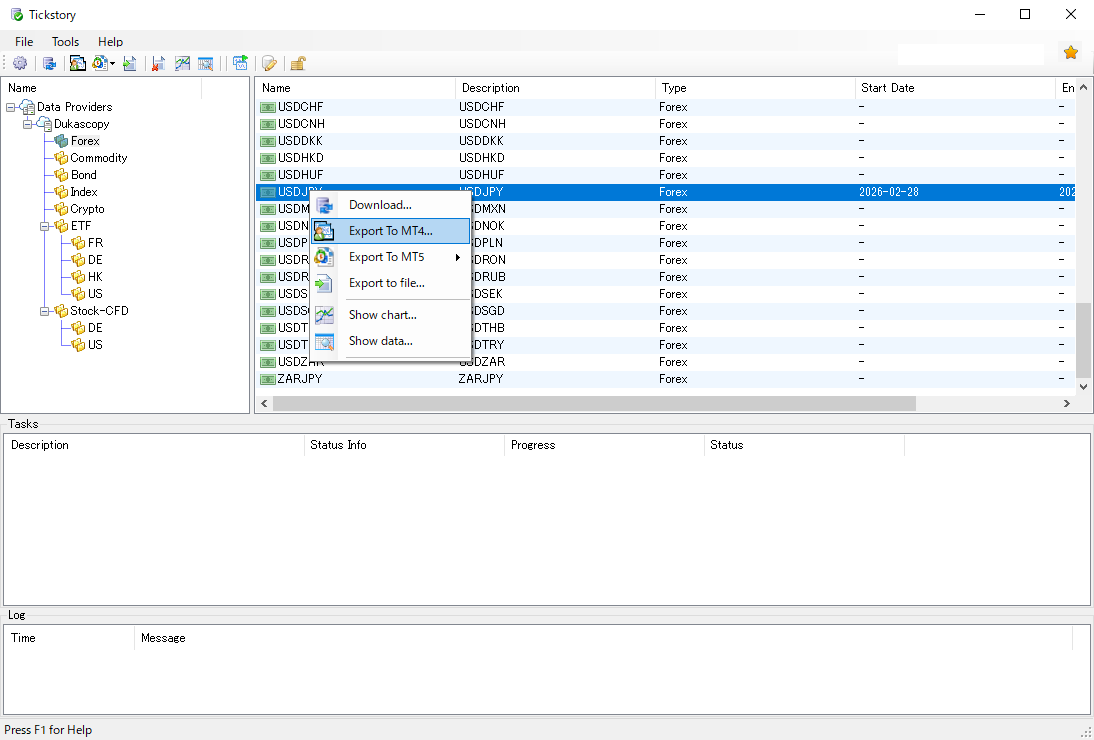Sort by the Description column header
Viewport: 1094px width, 740px height.
(555, 88)
